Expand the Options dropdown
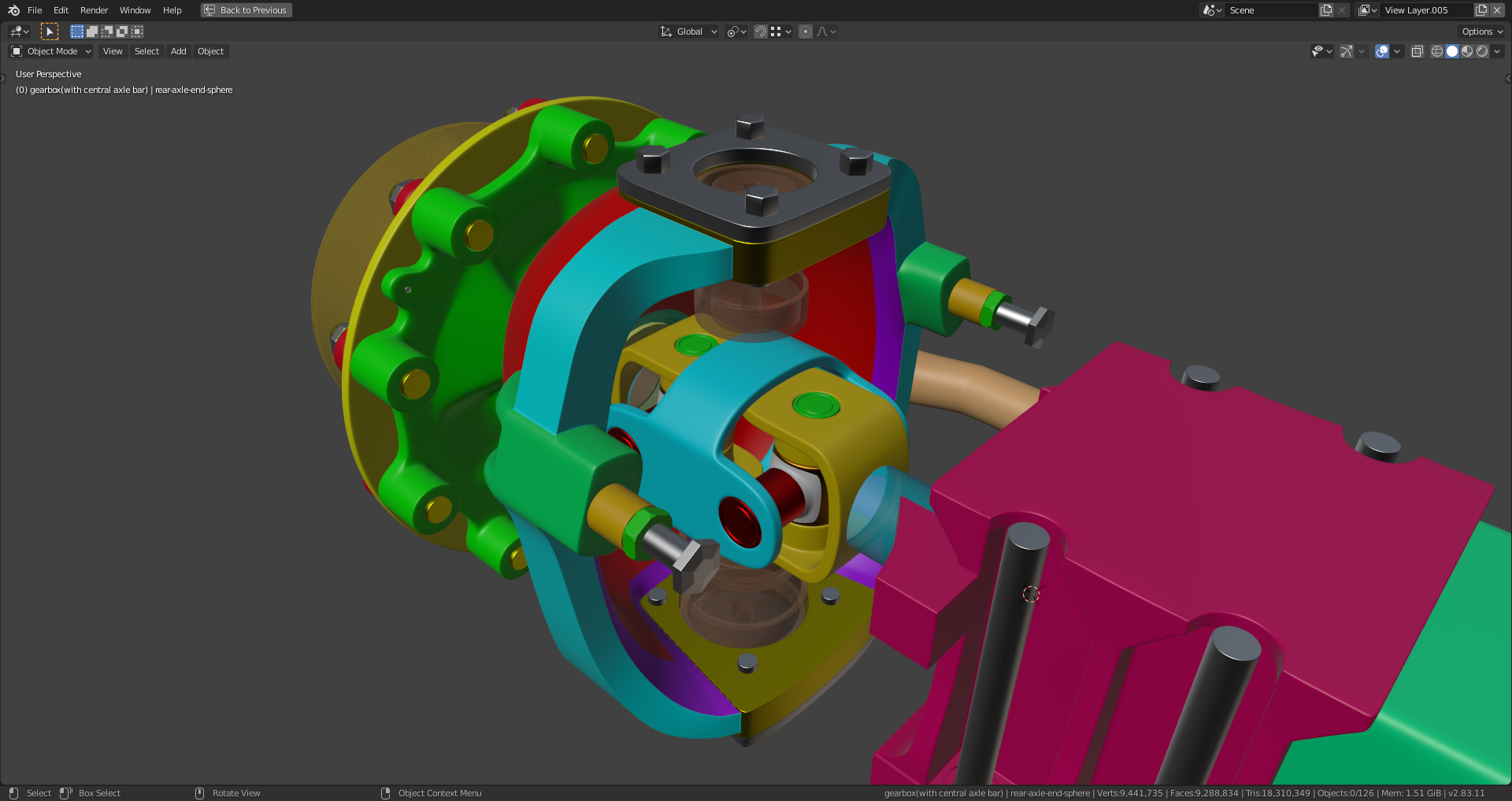This screenshot has width=1512, height=801. 1481,32
